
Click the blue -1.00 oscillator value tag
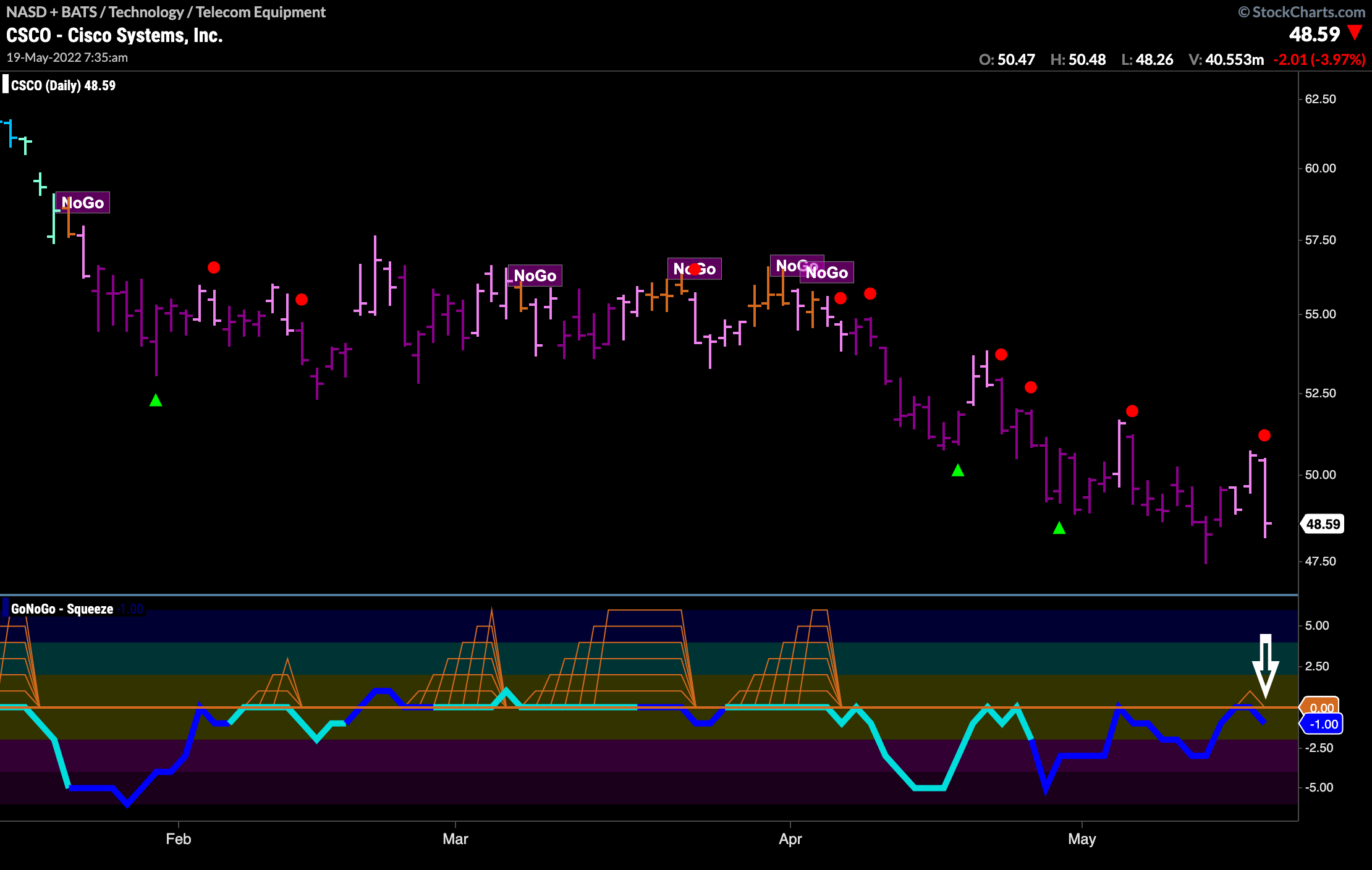(1322, 724)
